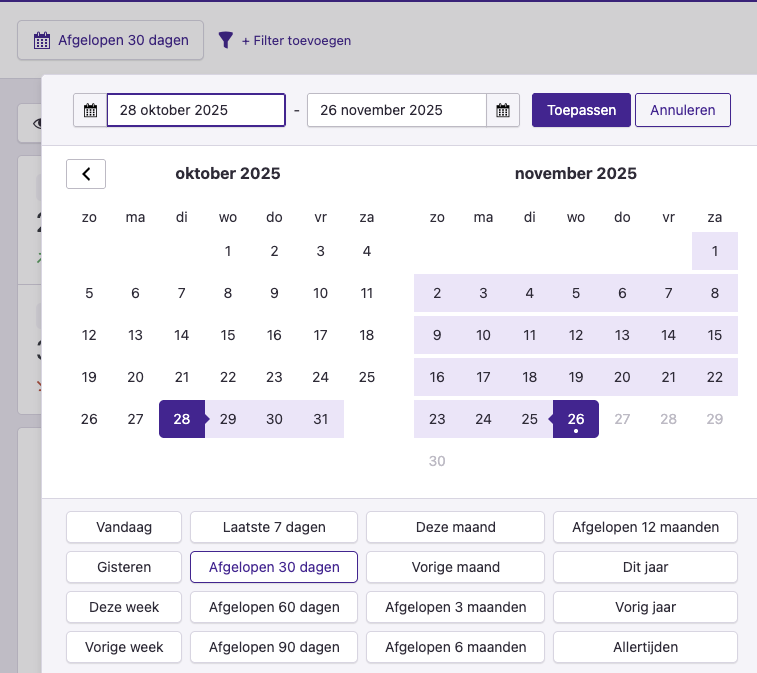Pick the 'Afgelopen 3 maanden' preset

(x=455, y=607)
